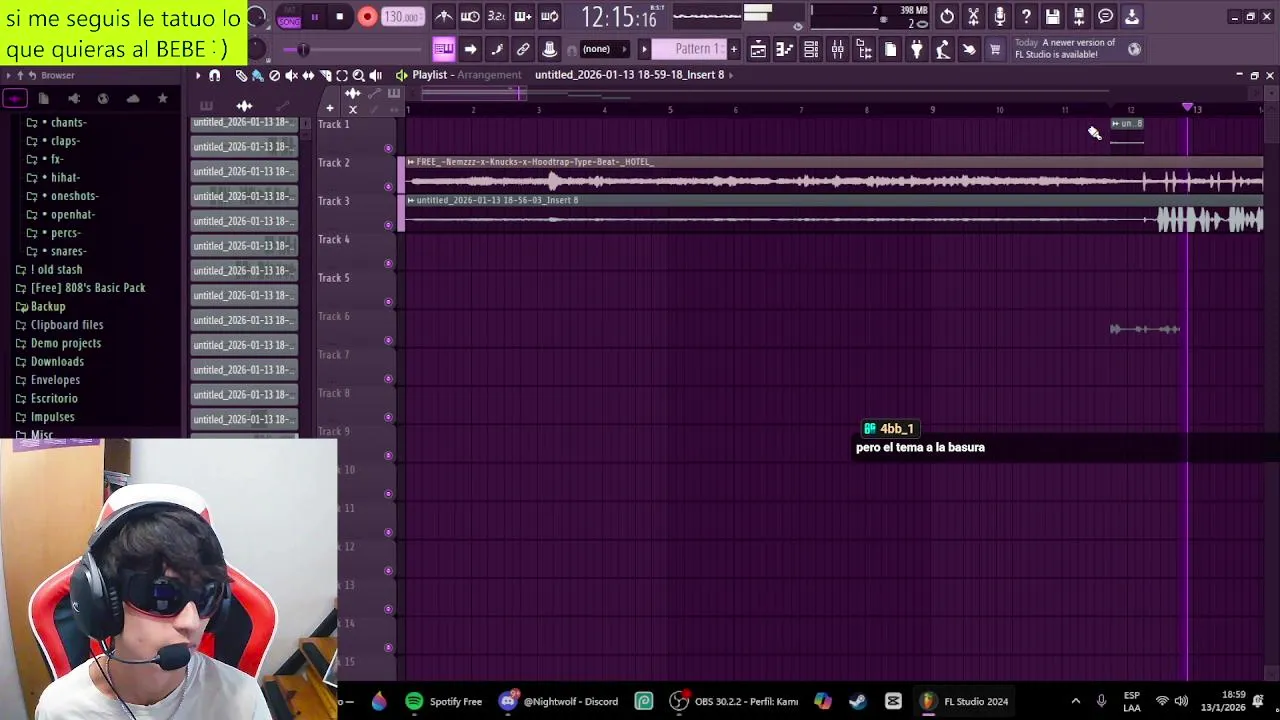
Task: Toggle loop recording icon
Action: (x=549, y=16)
